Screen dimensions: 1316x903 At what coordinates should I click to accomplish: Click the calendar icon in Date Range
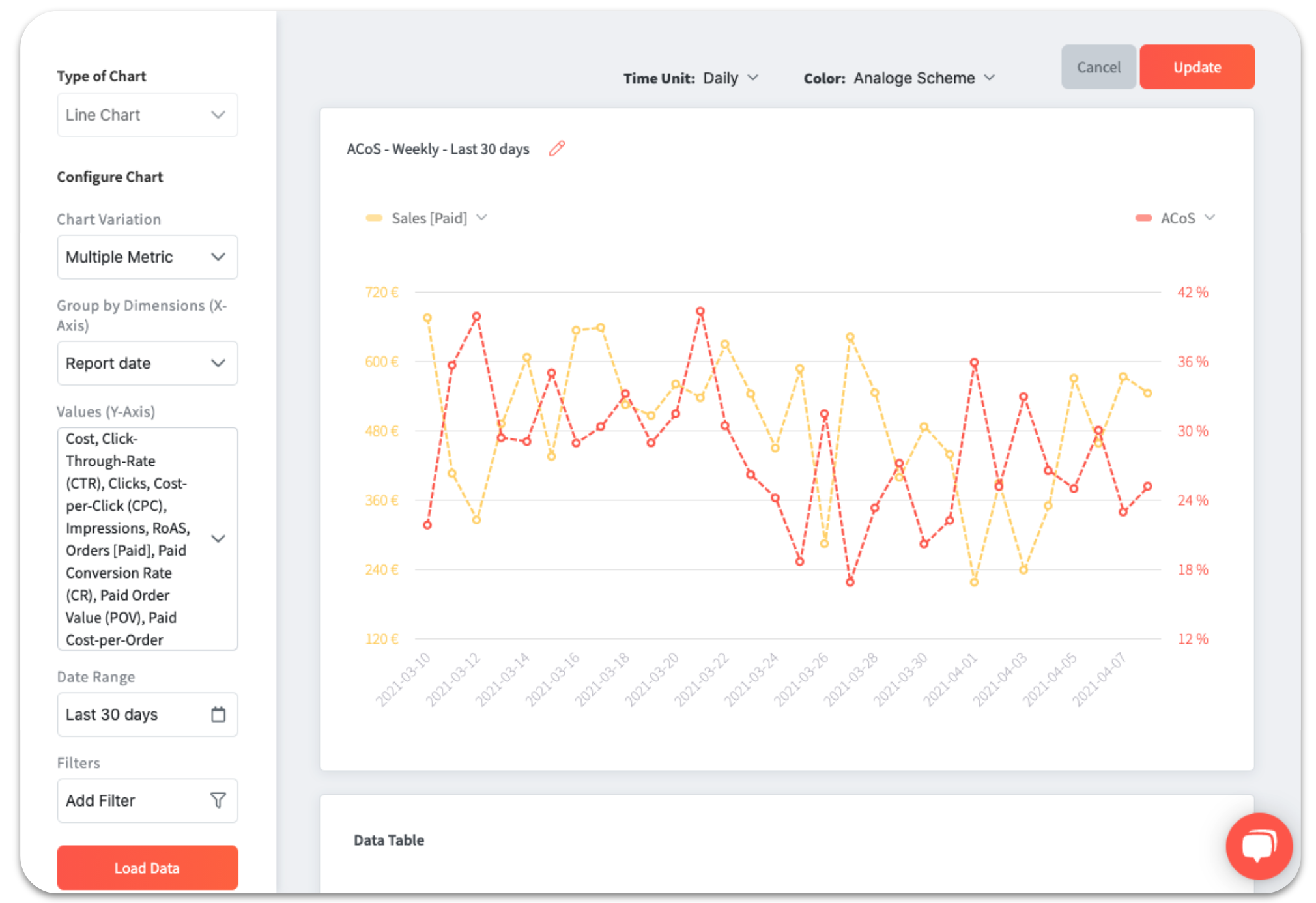(218, 714)
